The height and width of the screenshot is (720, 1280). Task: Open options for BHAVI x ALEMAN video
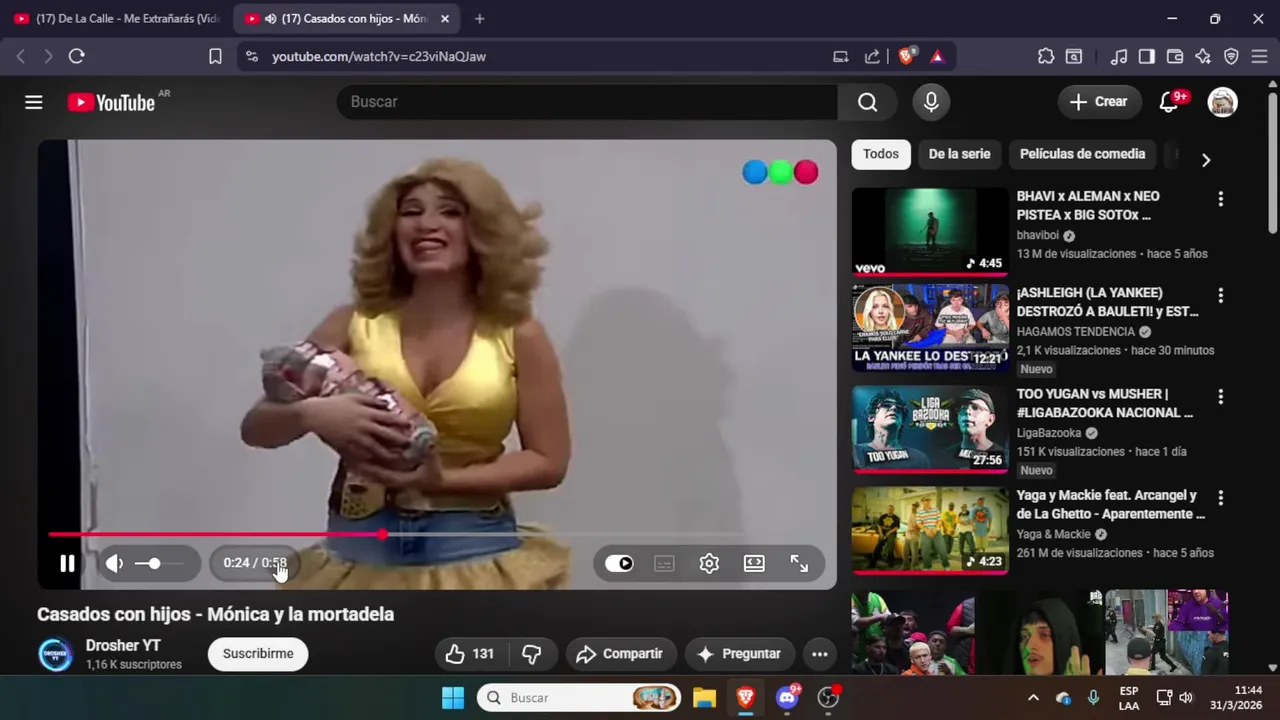tap(1220, 199)
